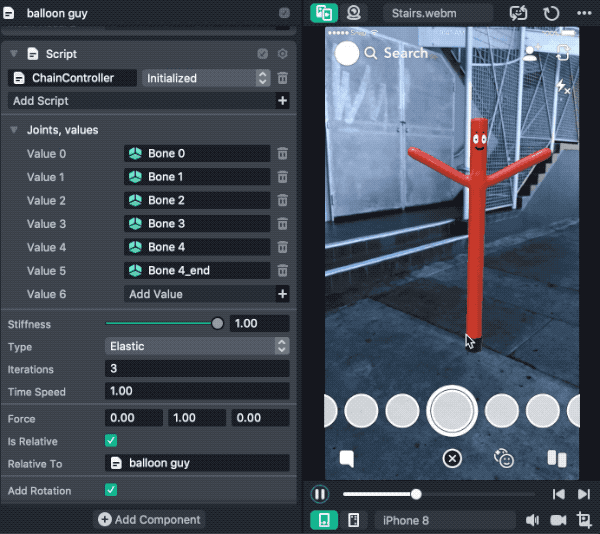Image resolution: width=600 pixels, height=534 pixels.
Task: Pause the preview playback
Action: (x=320, y=494)
